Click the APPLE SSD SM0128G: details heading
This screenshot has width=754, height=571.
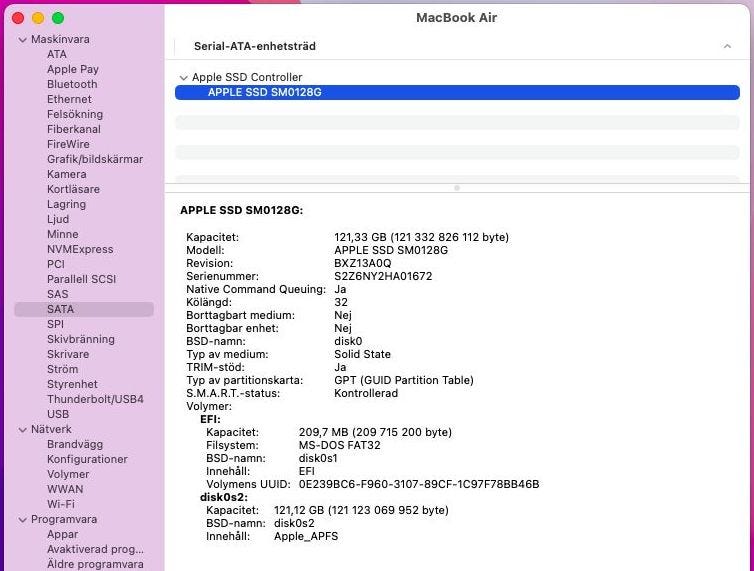click(x=241, y=210)
